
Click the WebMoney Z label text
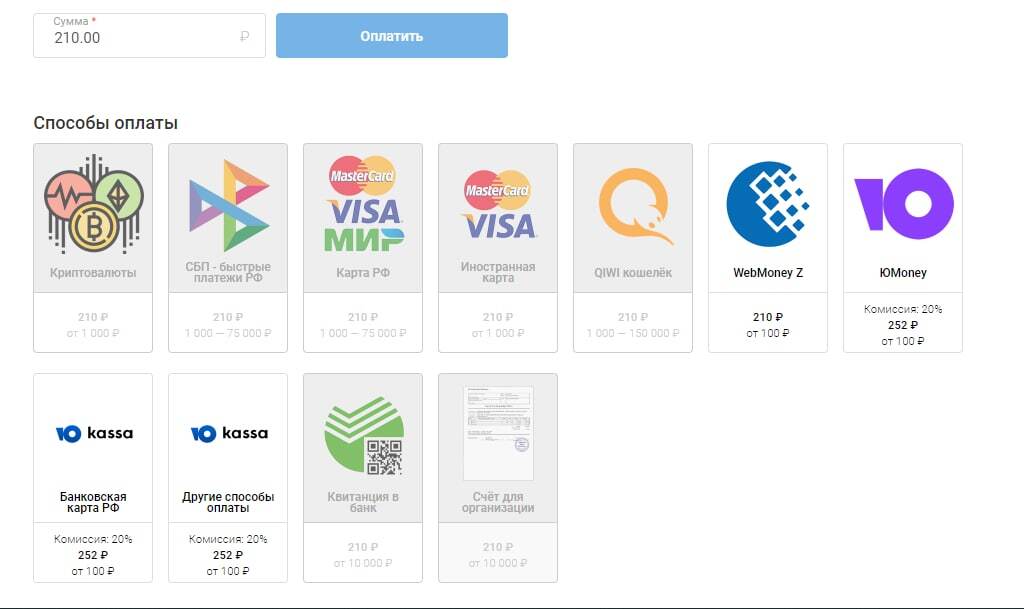[768, 273]
